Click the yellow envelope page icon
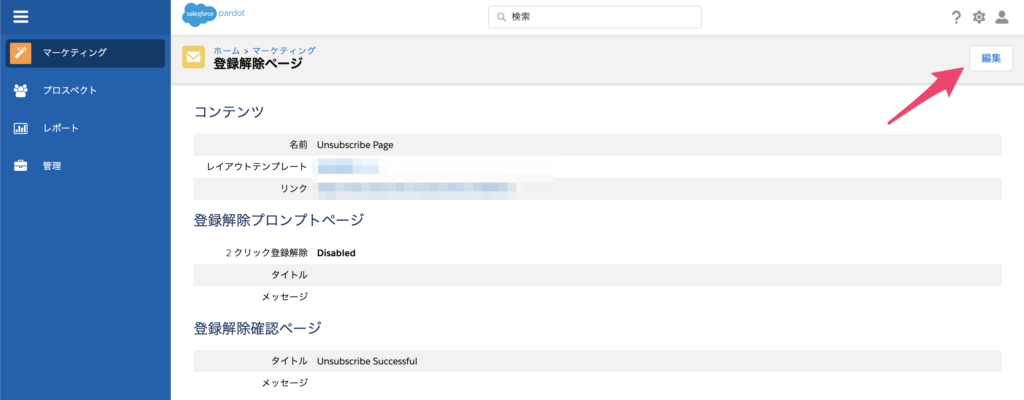 click(x=194, y=57)
